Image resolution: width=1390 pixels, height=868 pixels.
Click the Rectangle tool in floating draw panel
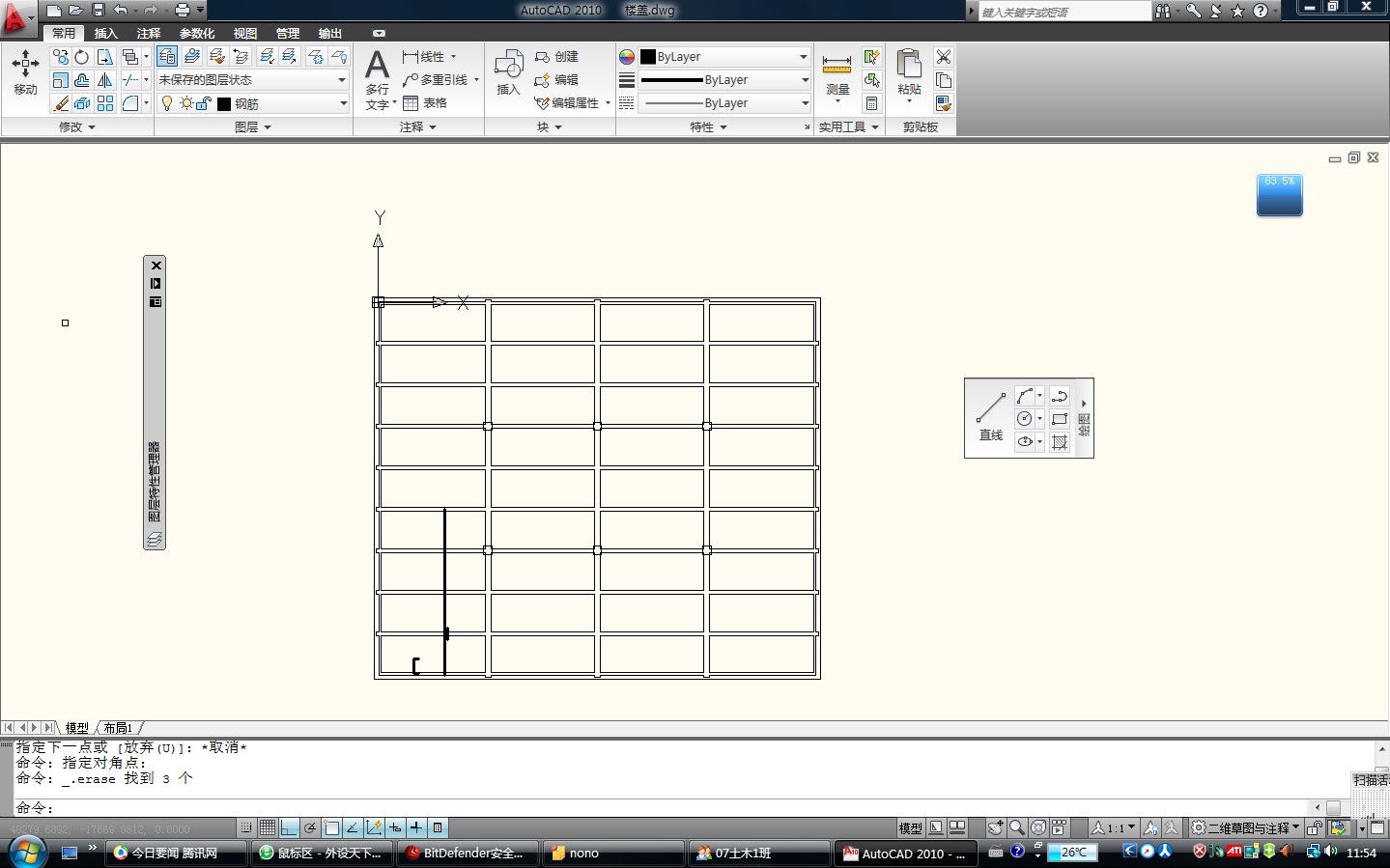click(1060, 418)
